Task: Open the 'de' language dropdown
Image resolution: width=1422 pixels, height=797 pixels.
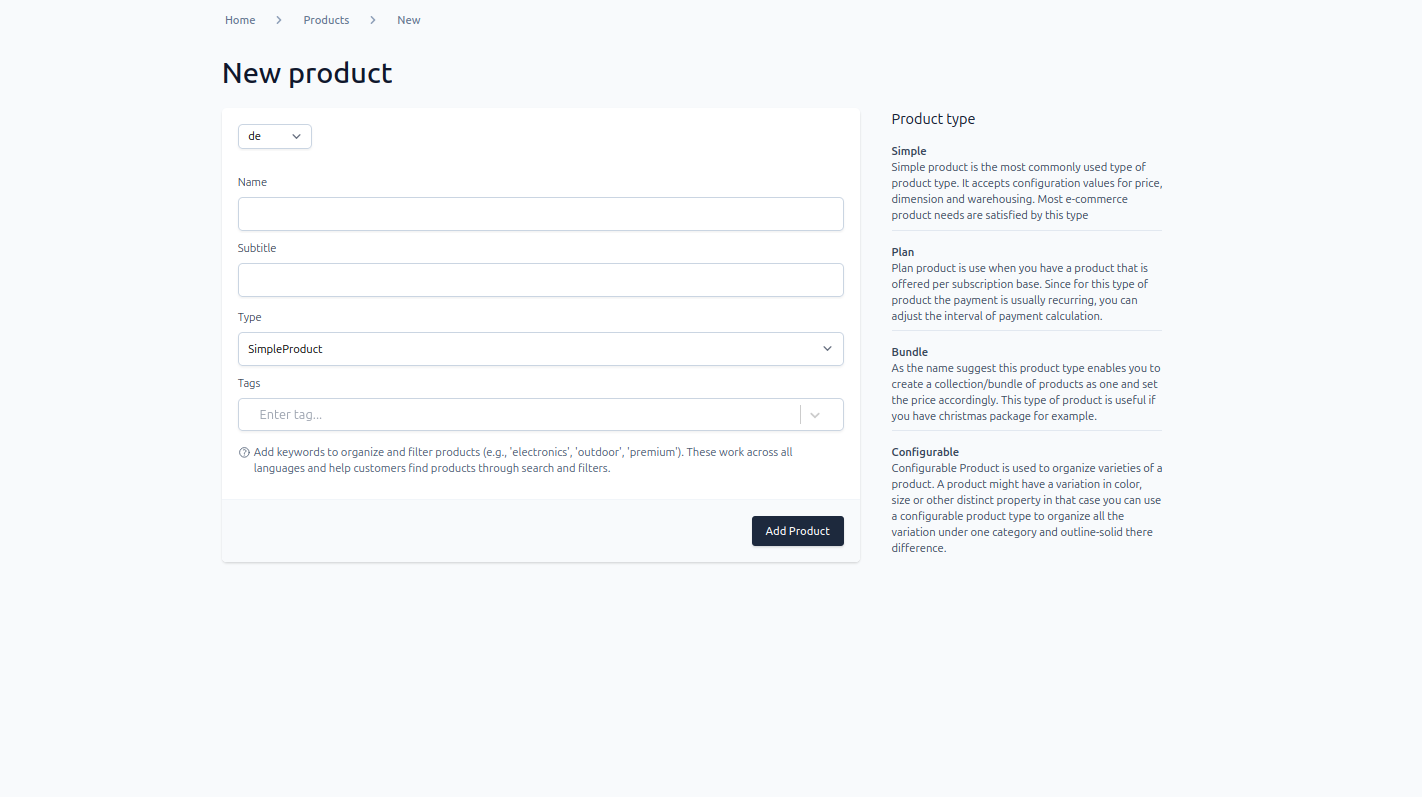Action: point(275,136)
